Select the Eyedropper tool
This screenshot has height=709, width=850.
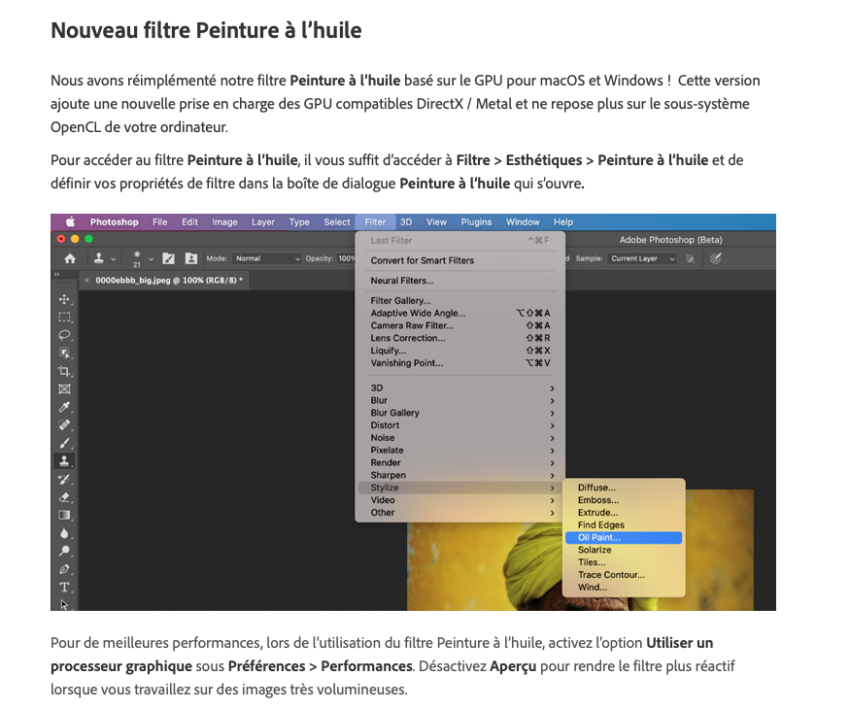pos(65,407)
